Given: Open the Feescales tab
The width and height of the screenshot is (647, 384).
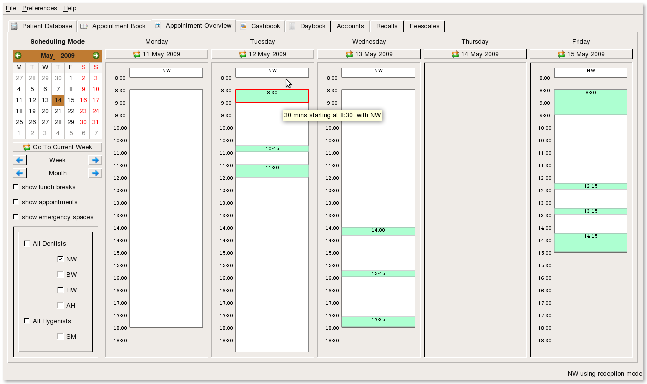Looking at the screenshot, I should tap(424, 26).
